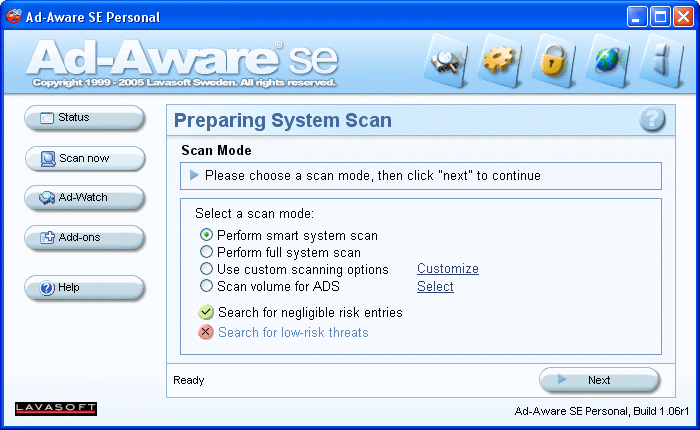
Task: Open Help from the sidebar
Action: 84,288
